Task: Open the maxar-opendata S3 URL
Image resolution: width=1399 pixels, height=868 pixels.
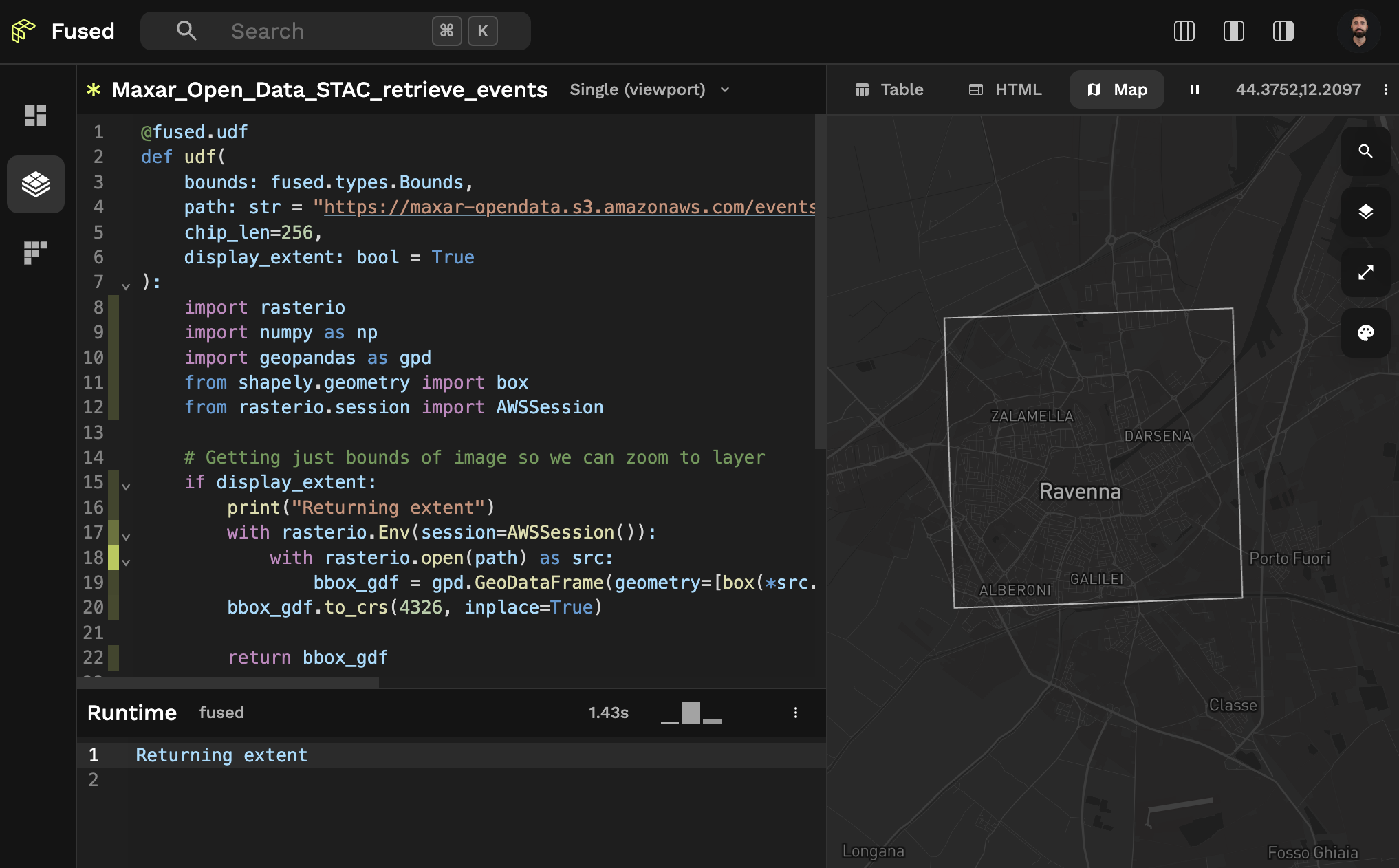Action: coord(564,207)
